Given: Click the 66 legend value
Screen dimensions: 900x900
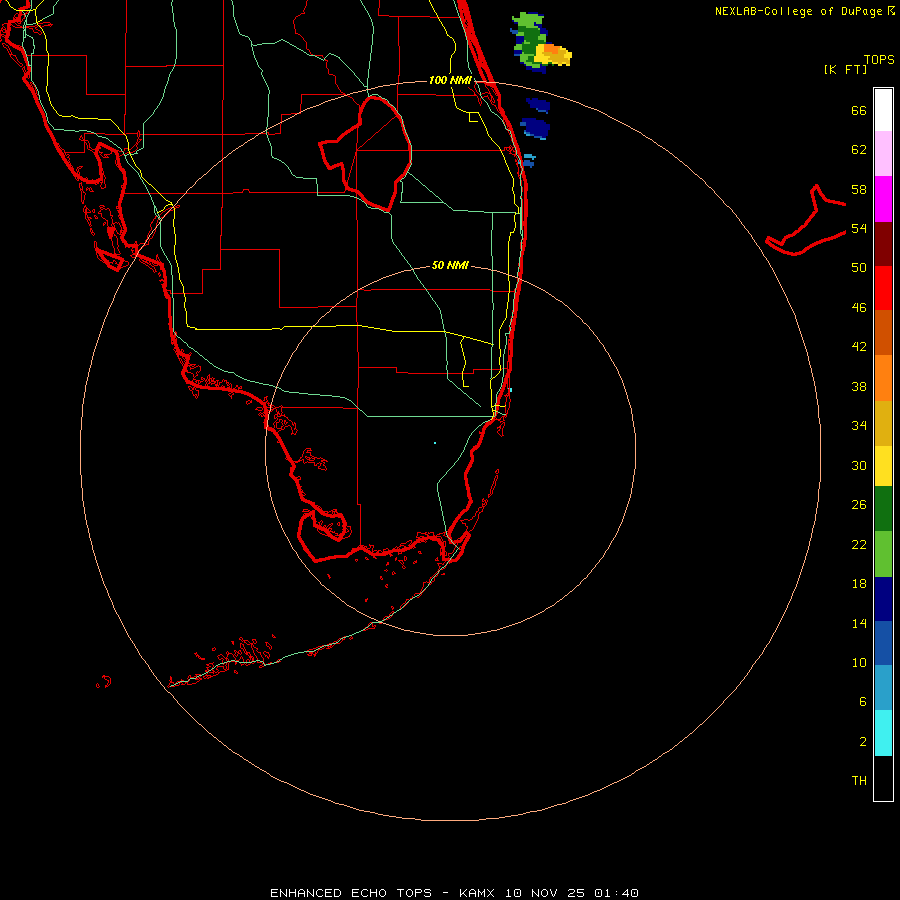Looking at the screenshot, I should point(859,110).
